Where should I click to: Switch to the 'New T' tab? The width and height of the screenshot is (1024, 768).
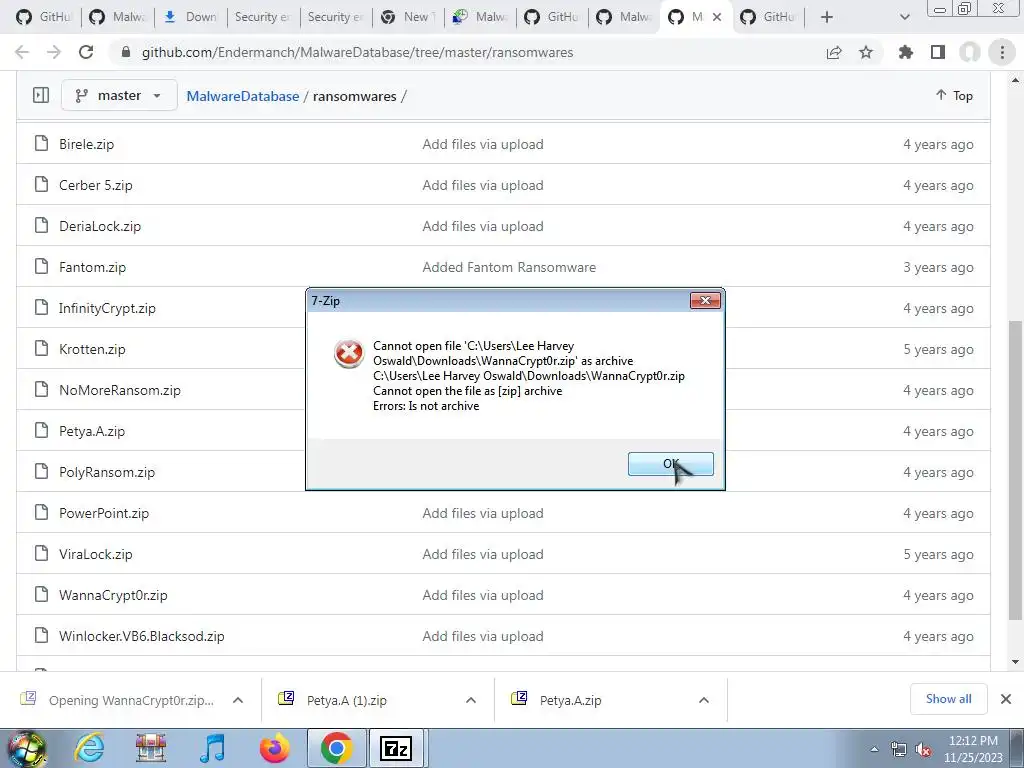click(408, 17)
